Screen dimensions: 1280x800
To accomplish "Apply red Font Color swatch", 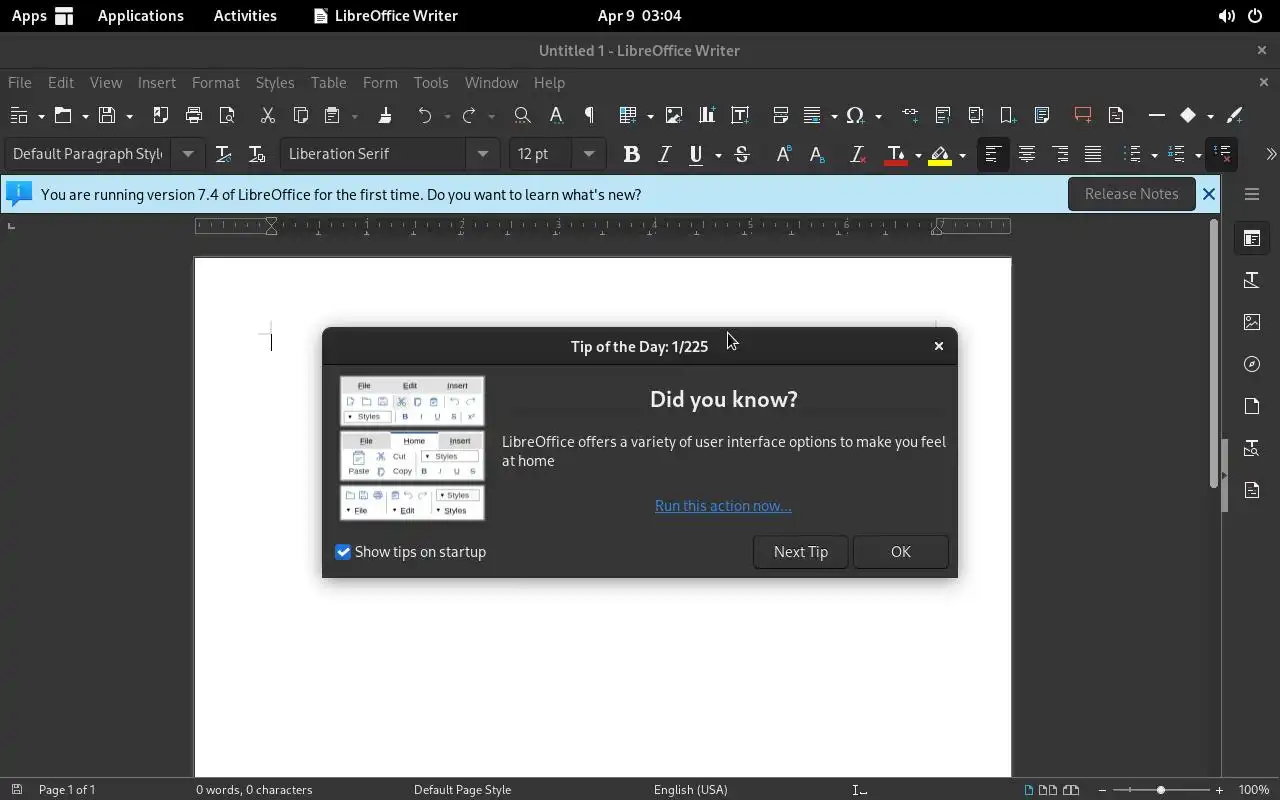I will point(896,154).
